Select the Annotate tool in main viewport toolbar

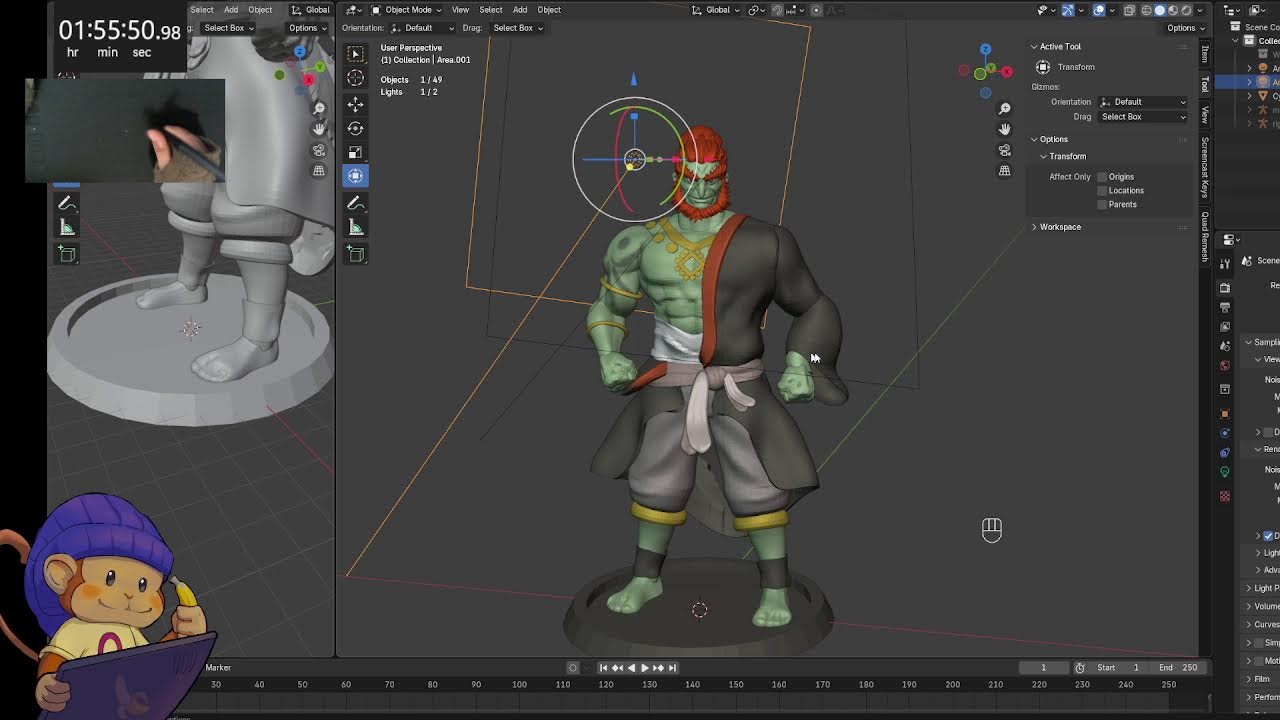coord(355,203)
